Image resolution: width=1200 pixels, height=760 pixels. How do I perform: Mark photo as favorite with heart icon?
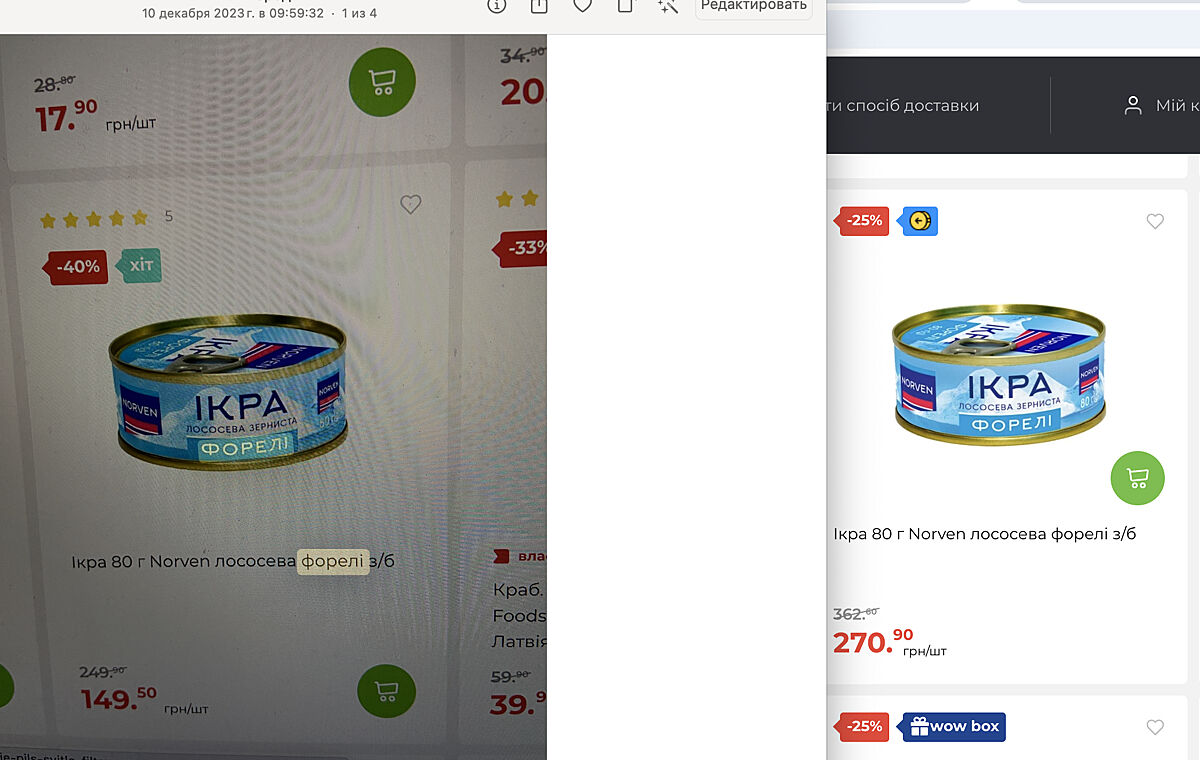pos(582,5)
